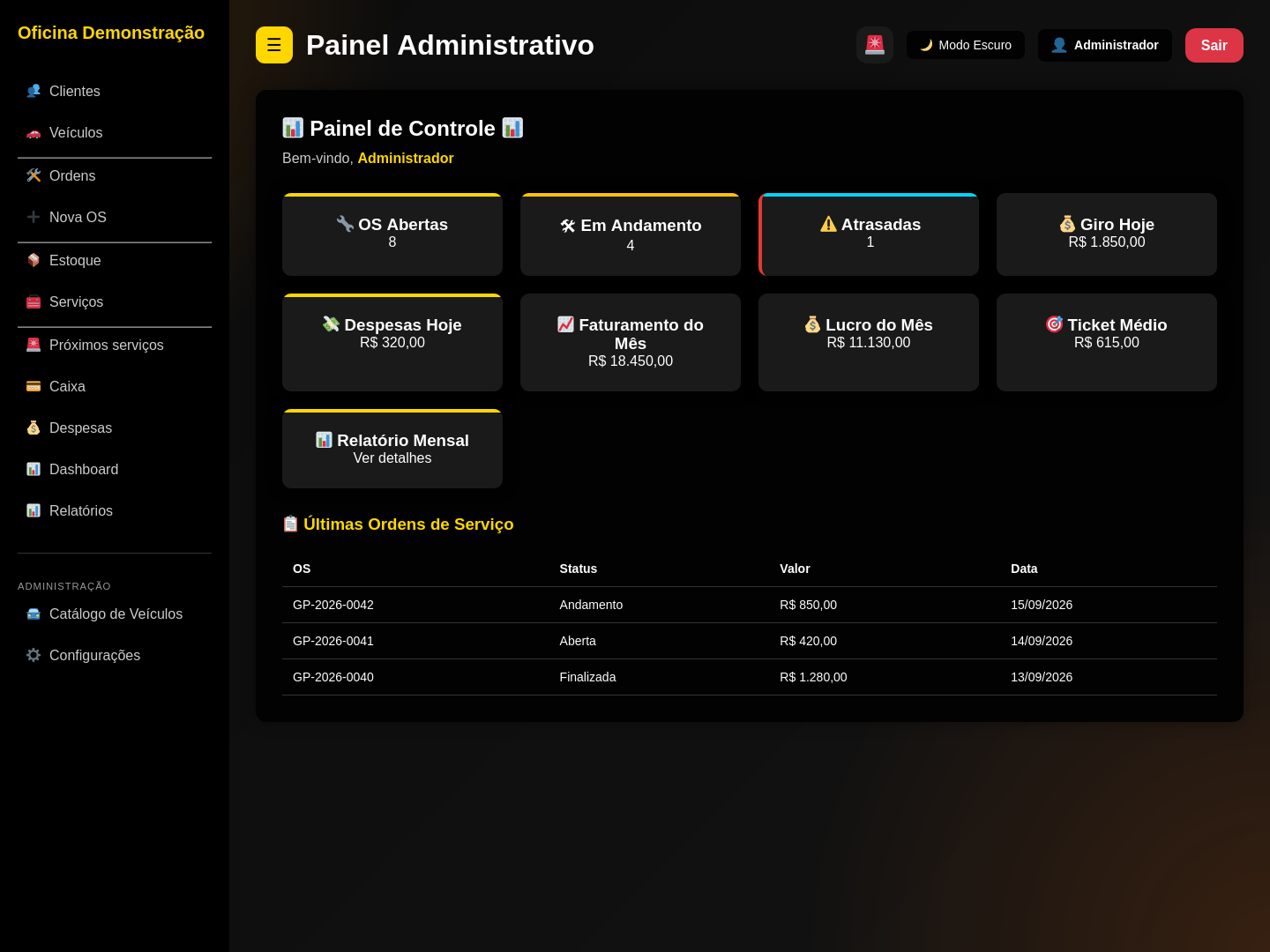Open the Faturamento do Mês card

point(631,342)
